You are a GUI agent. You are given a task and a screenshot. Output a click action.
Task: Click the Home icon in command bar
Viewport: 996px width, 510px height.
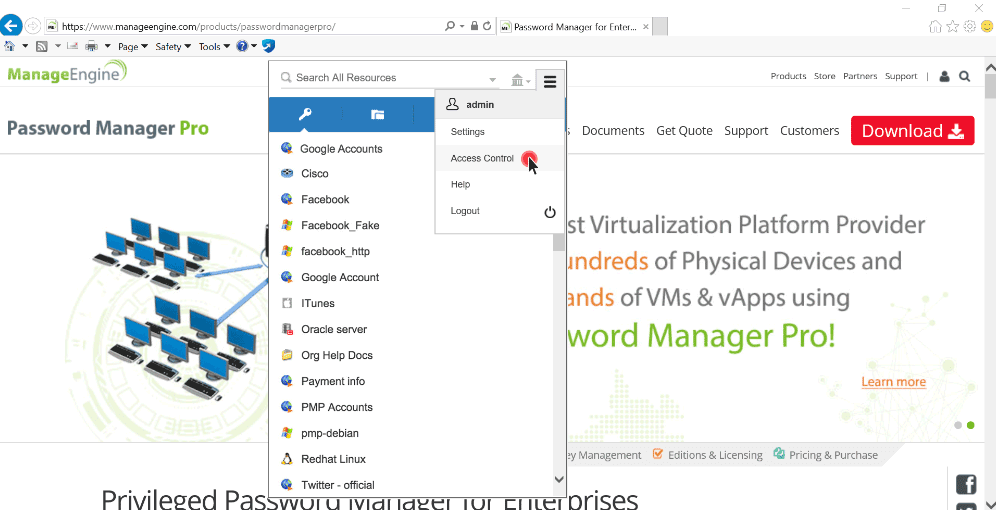(x=10, y=46)
